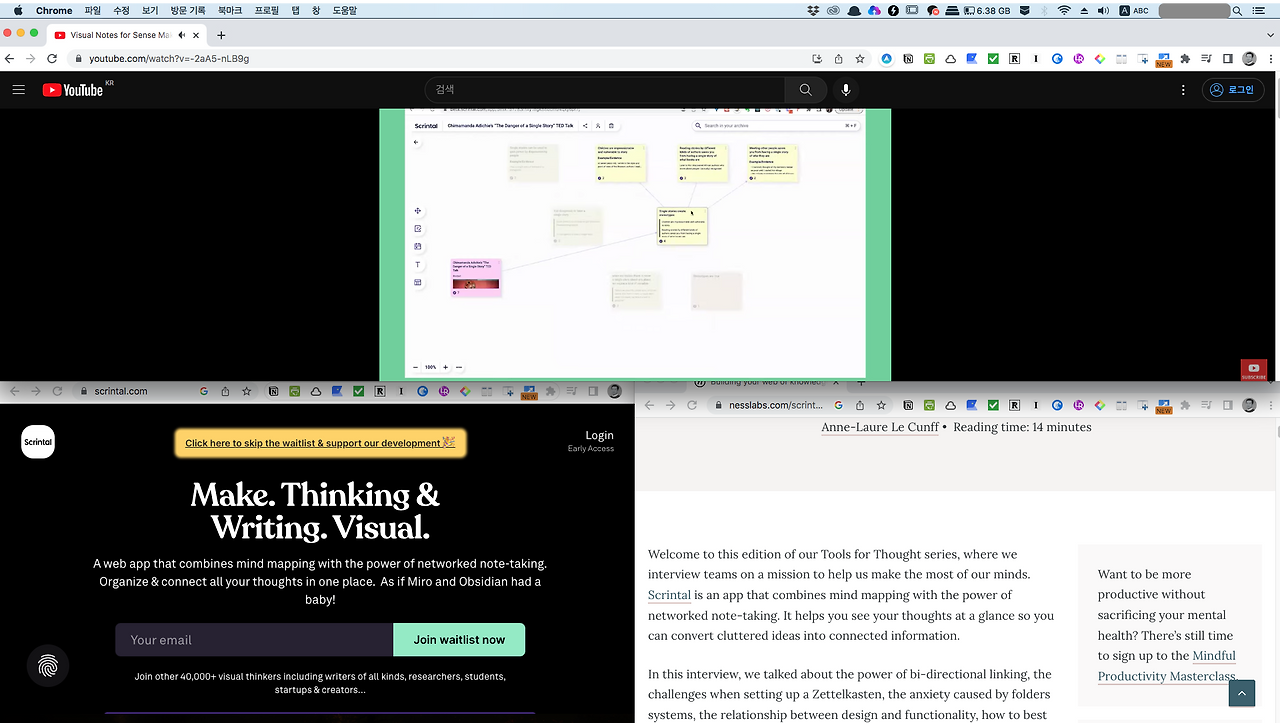Open Chrome extensions puzzle in YouTube window
The image size is (1280, 723).
(x=1185, y=59)
